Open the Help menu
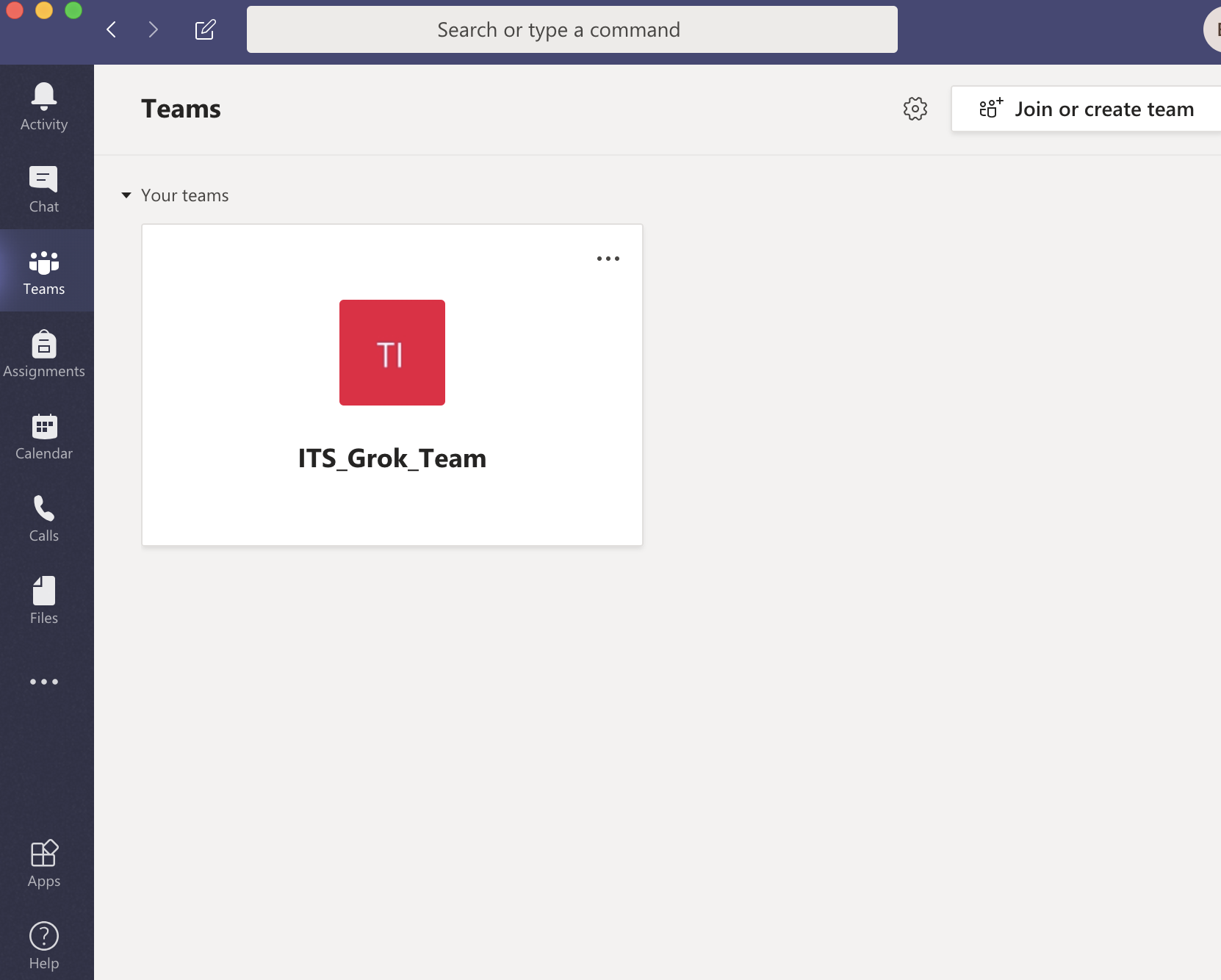The image size is (1221, 980). click(44, 945)
